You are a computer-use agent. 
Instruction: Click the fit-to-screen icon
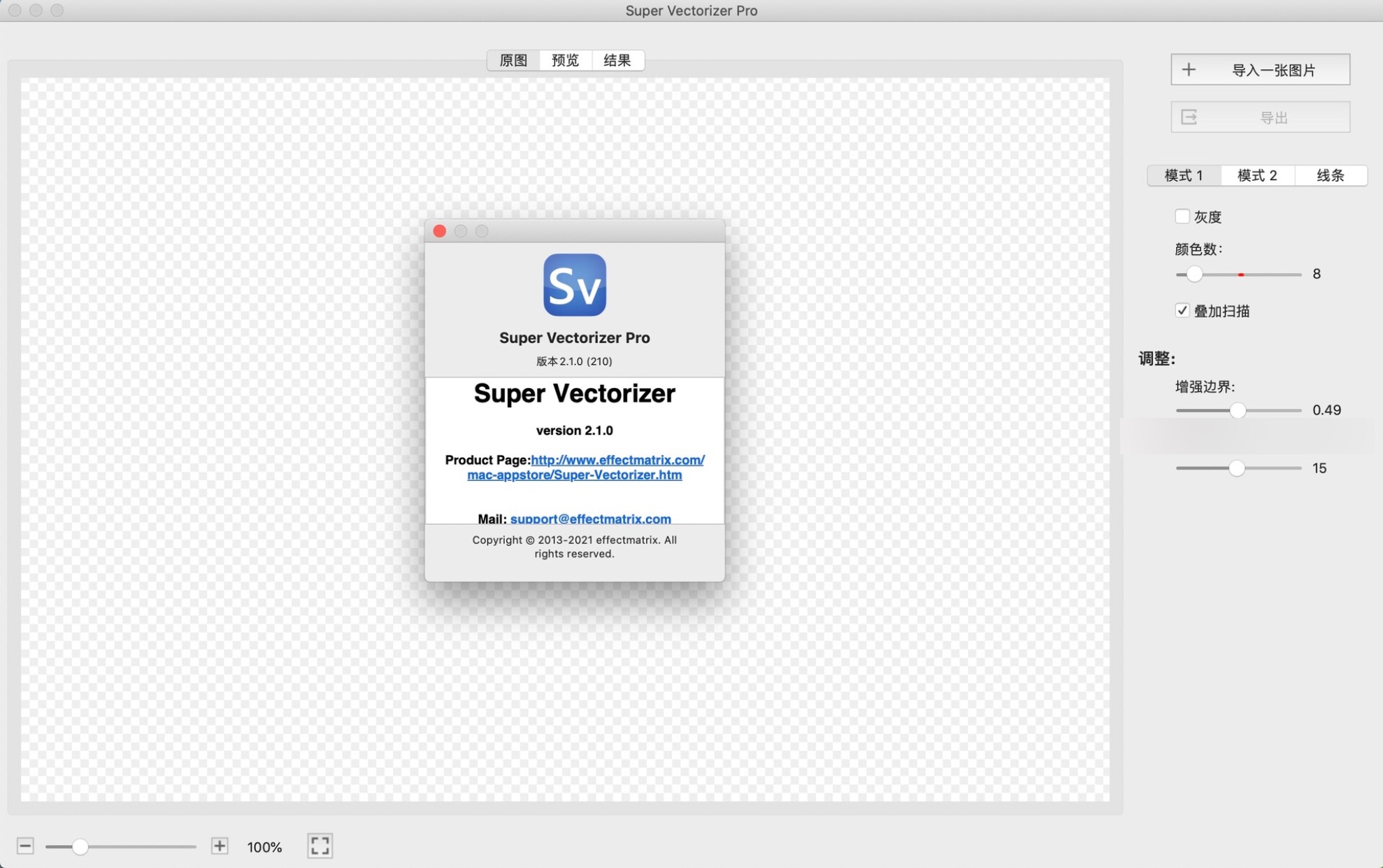click(320, 846)
